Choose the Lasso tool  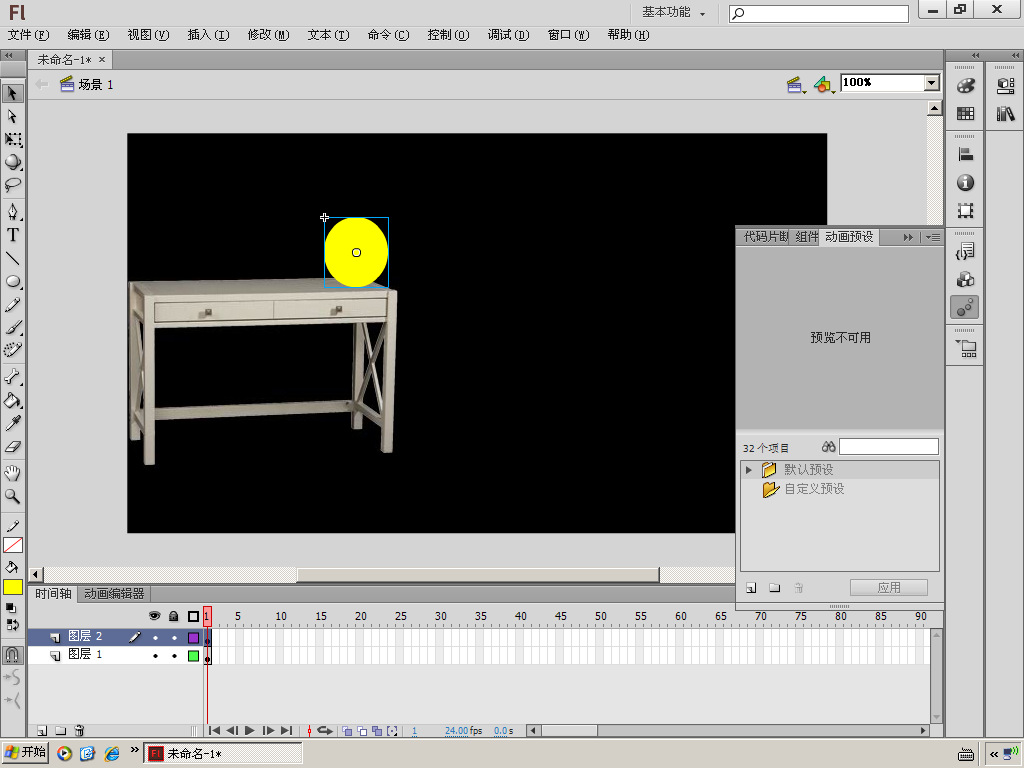[x=13, y=185]
